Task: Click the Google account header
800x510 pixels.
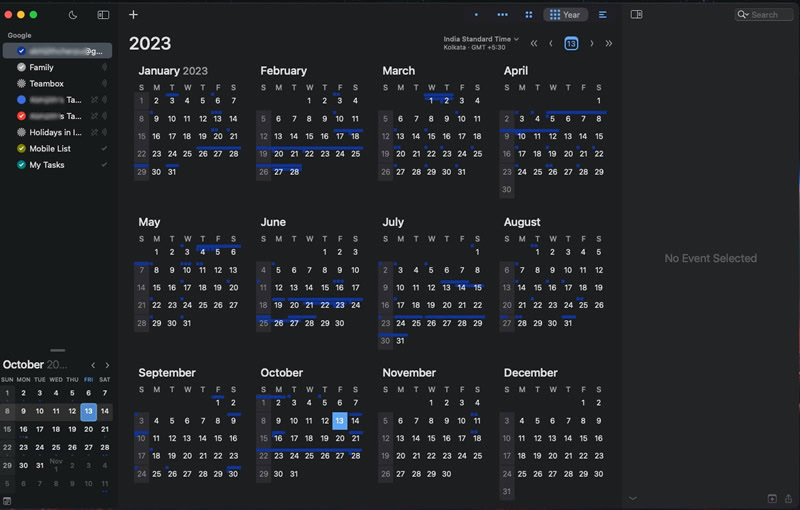Action: pos(19,35)
